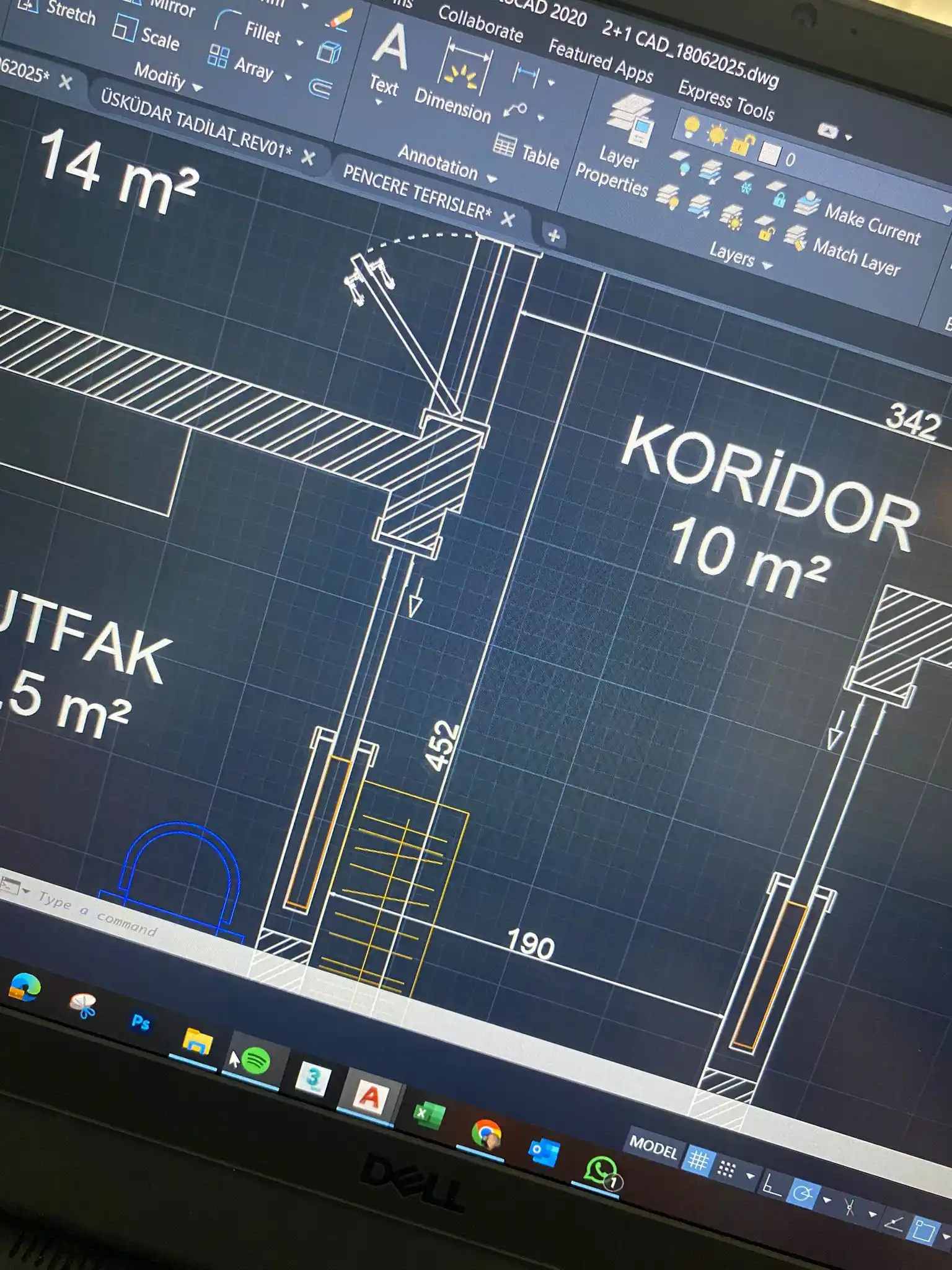Open Photoshop from the taskbar
952x1270 pixels.
point(140,1022)
